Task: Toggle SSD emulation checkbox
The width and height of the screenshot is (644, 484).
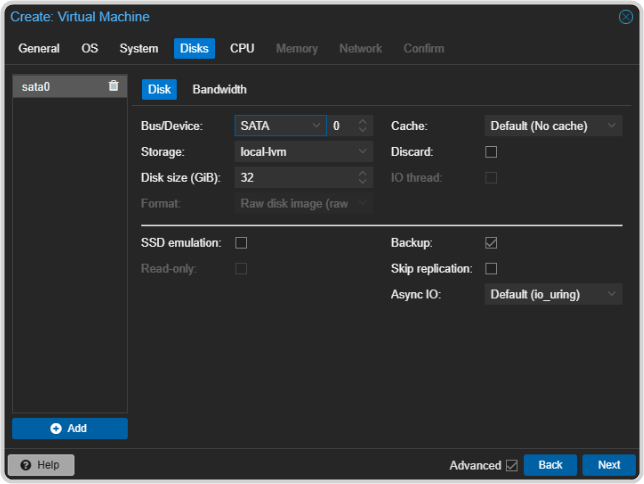Action: tap(241, 243)
